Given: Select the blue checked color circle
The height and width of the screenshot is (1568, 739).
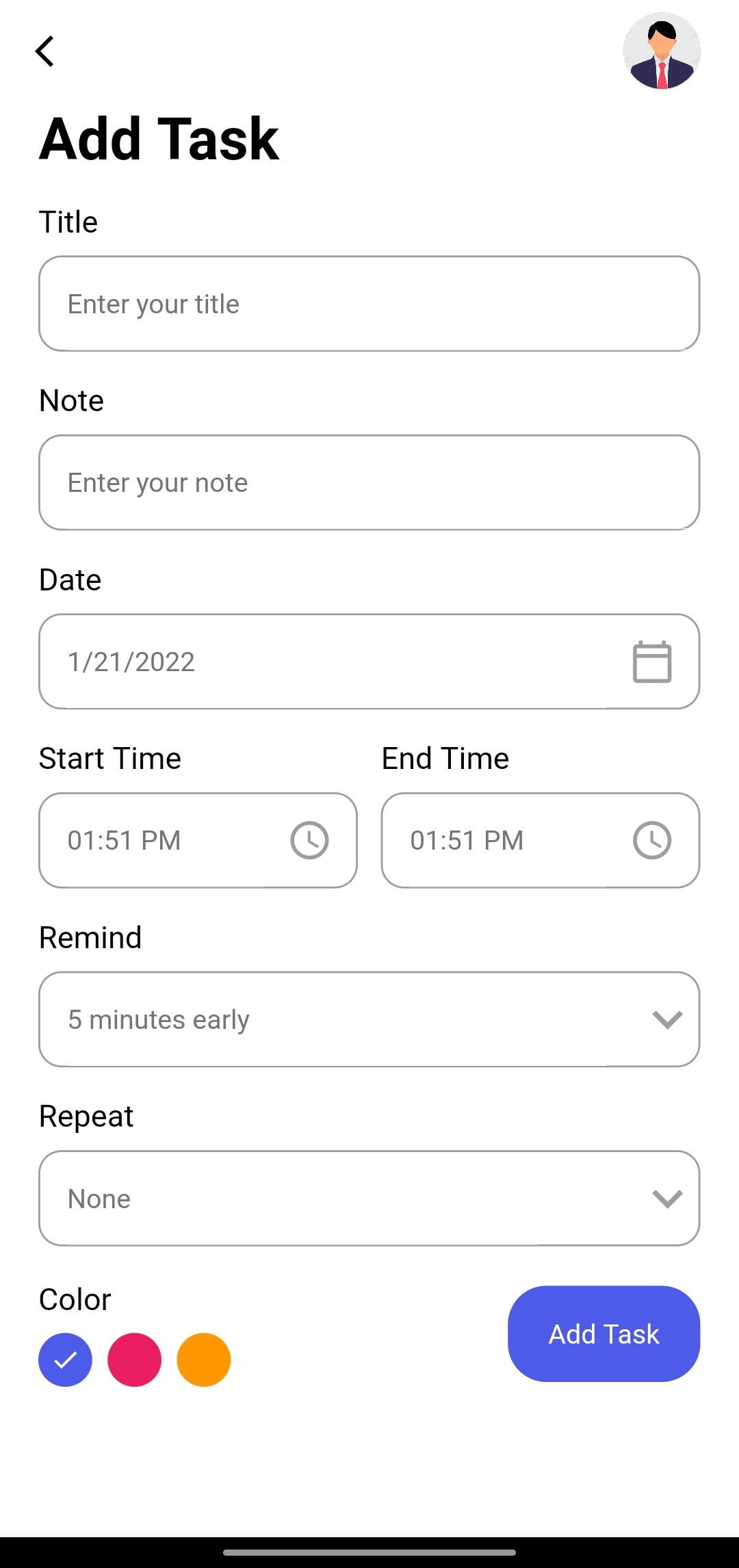Looking at the screenshot, I should point(66,1359).
